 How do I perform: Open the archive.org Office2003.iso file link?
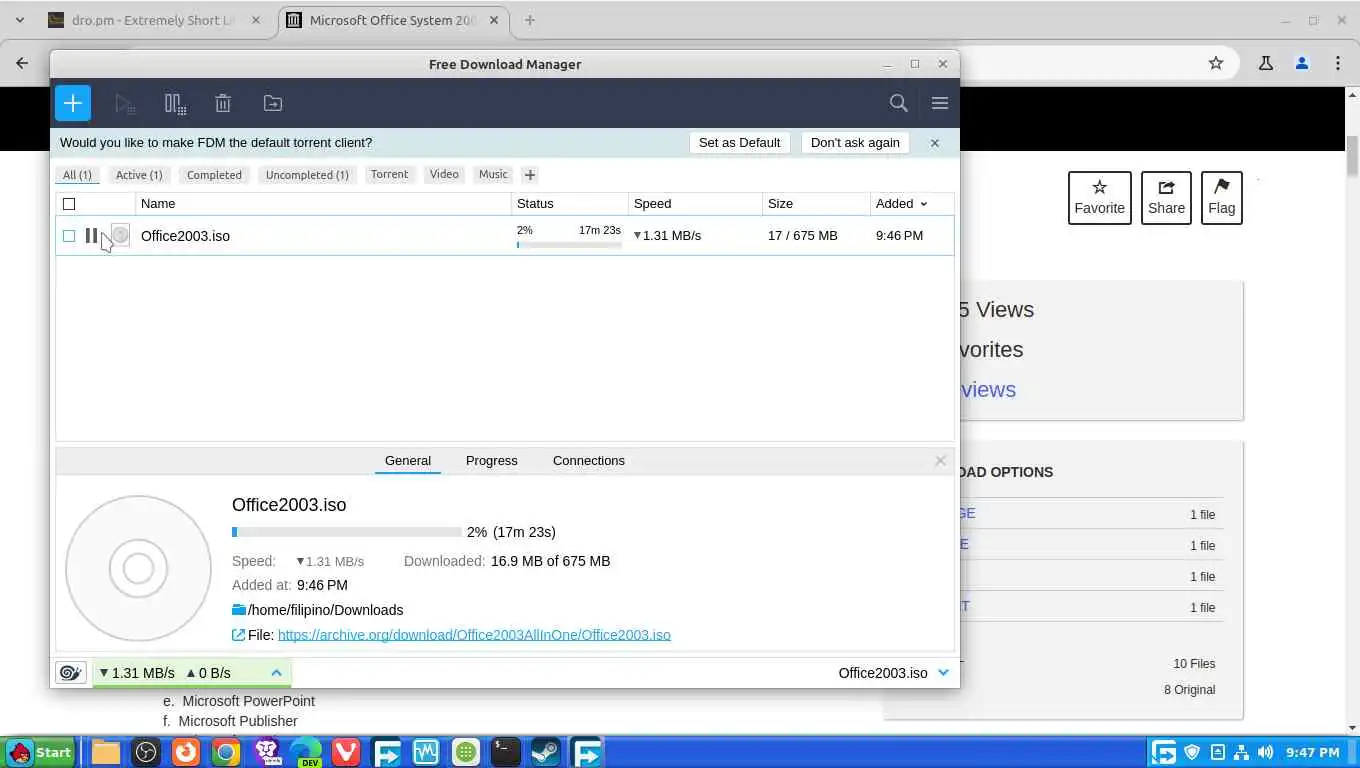click(474, 635)
